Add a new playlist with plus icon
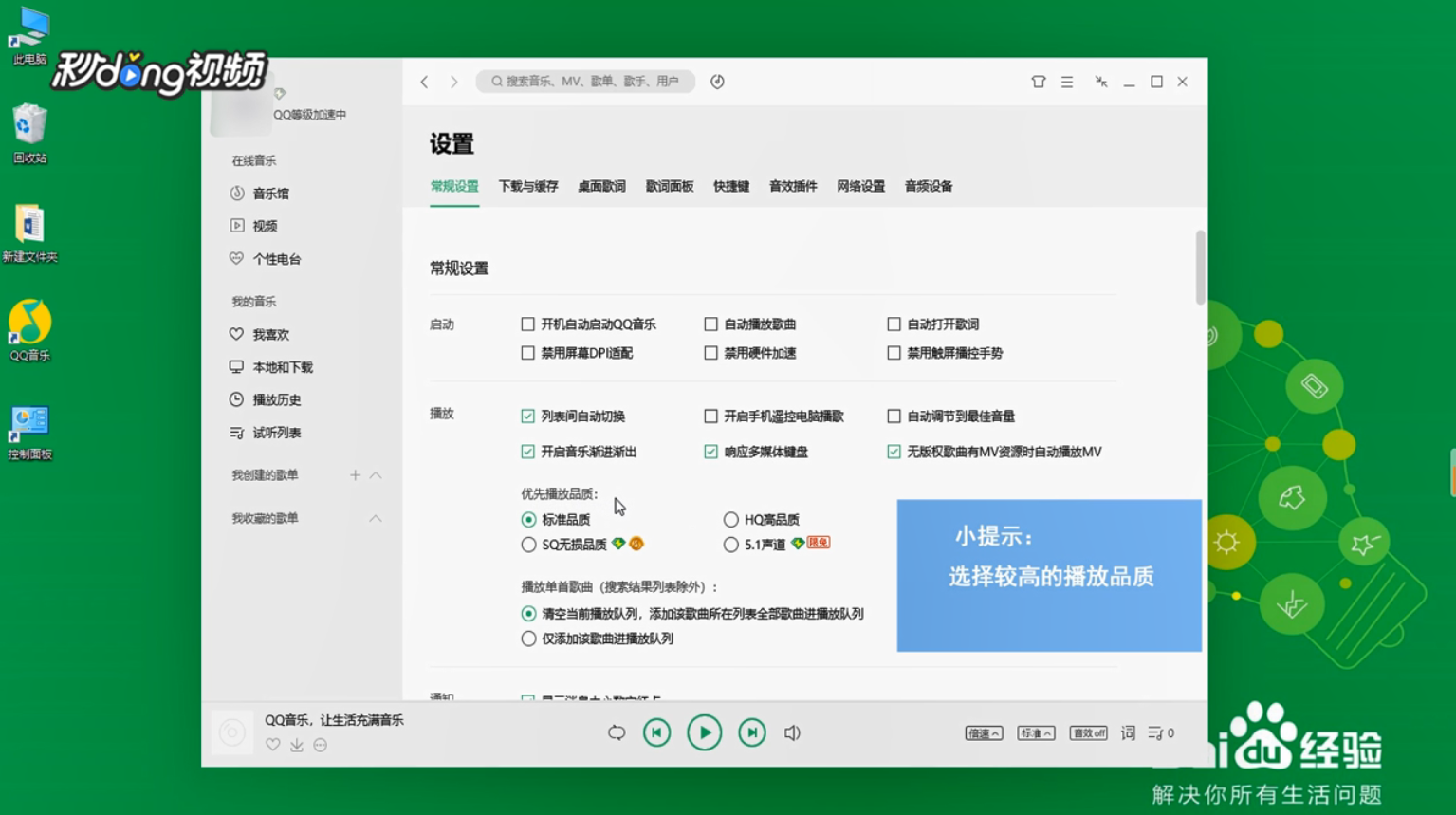This screenshot has height=815, width=1456. (x=355, y=475)
